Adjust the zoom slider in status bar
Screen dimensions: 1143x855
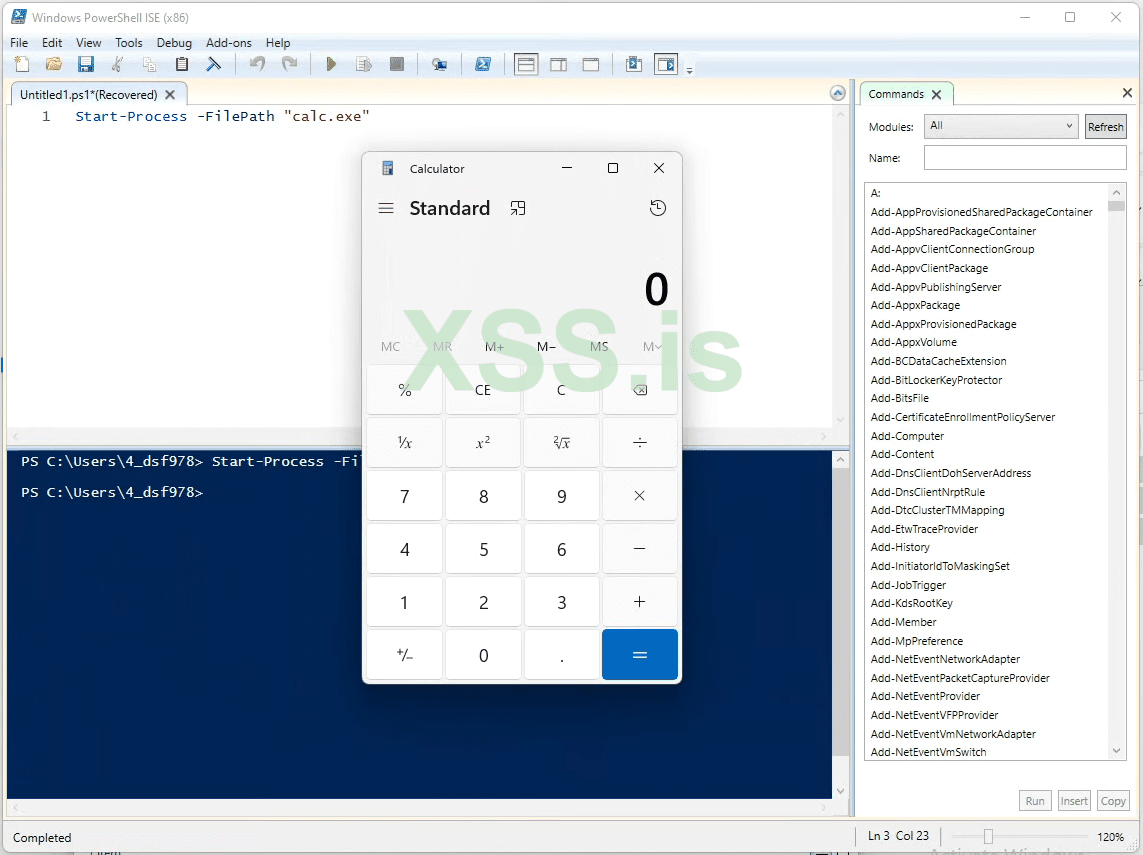[x=988, y=836]
